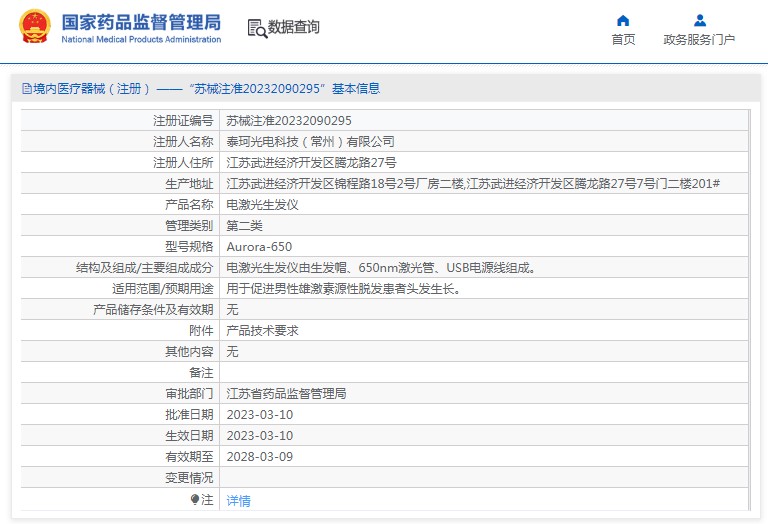Click the expiry date 2028-03-09
This screenshot has height=524, width=768.
click(259, 456)
